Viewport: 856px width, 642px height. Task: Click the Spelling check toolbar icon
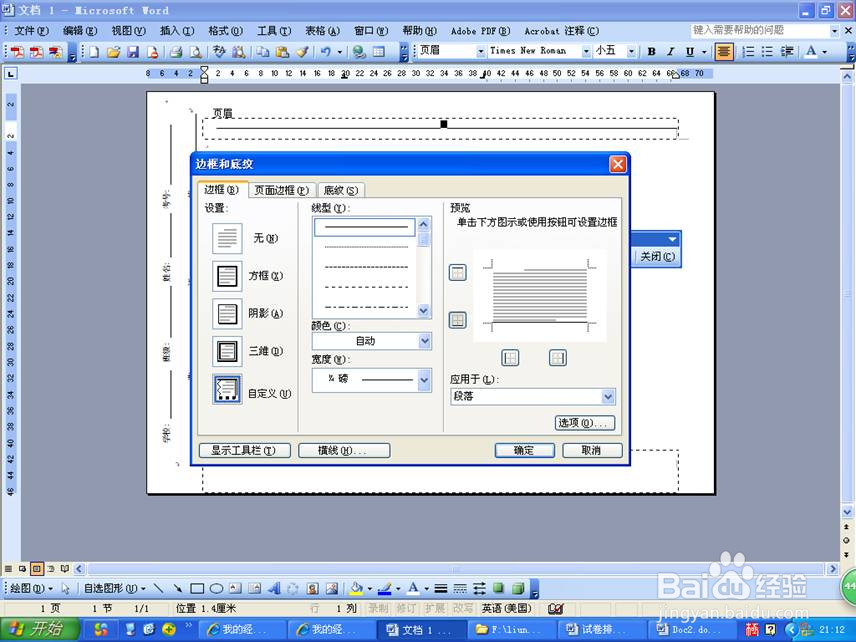point(219,52)
